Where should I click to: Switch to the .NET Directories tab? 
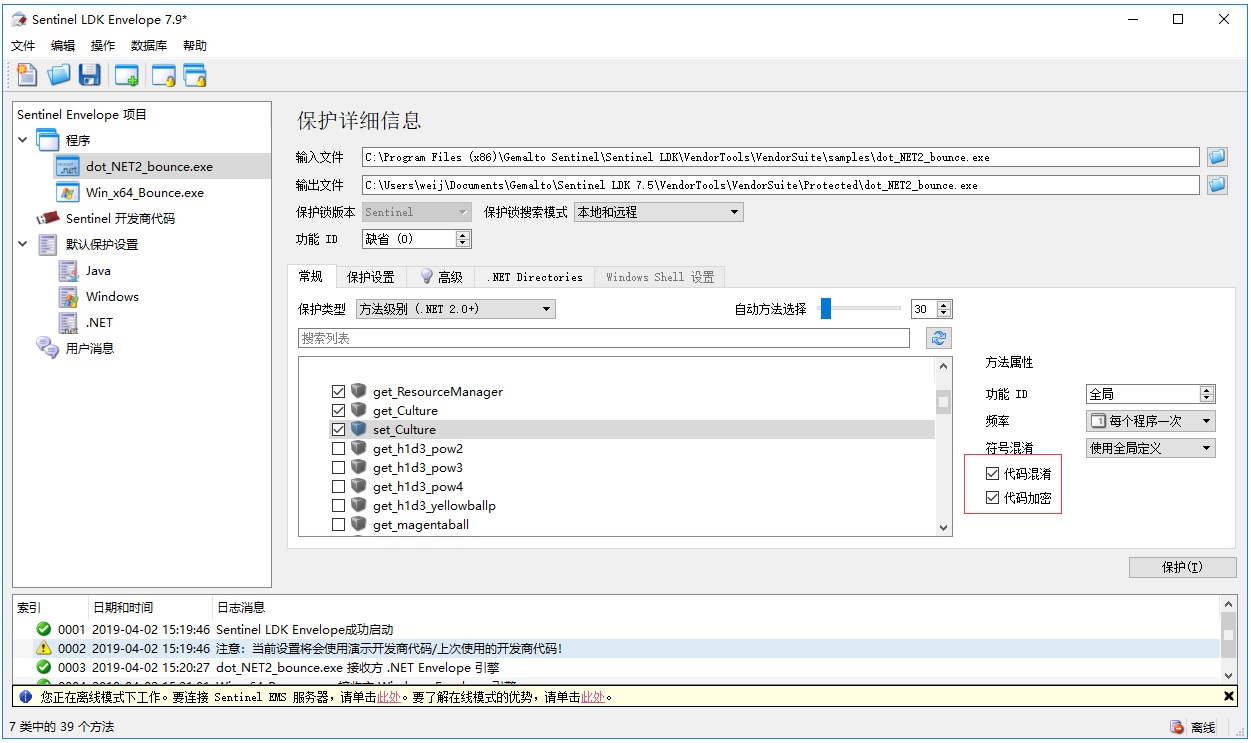point(535,277)
